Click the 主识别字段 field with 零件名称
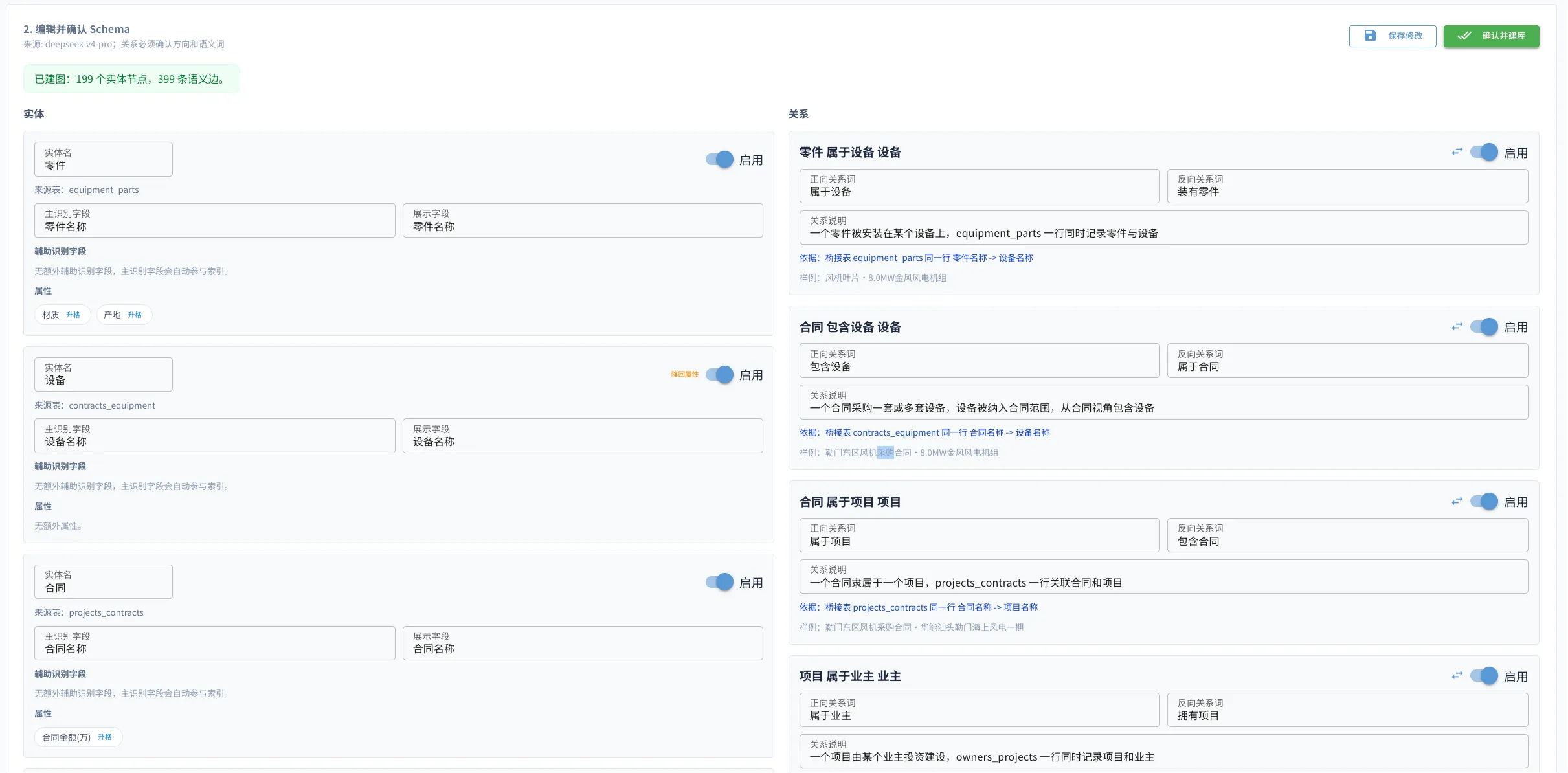This screenshot has width=1568, height=773. [215, 221]
